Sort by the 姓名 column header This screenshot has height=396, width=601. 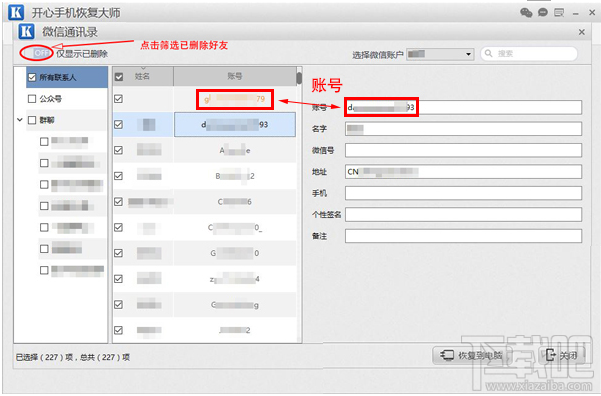[143, 76]
